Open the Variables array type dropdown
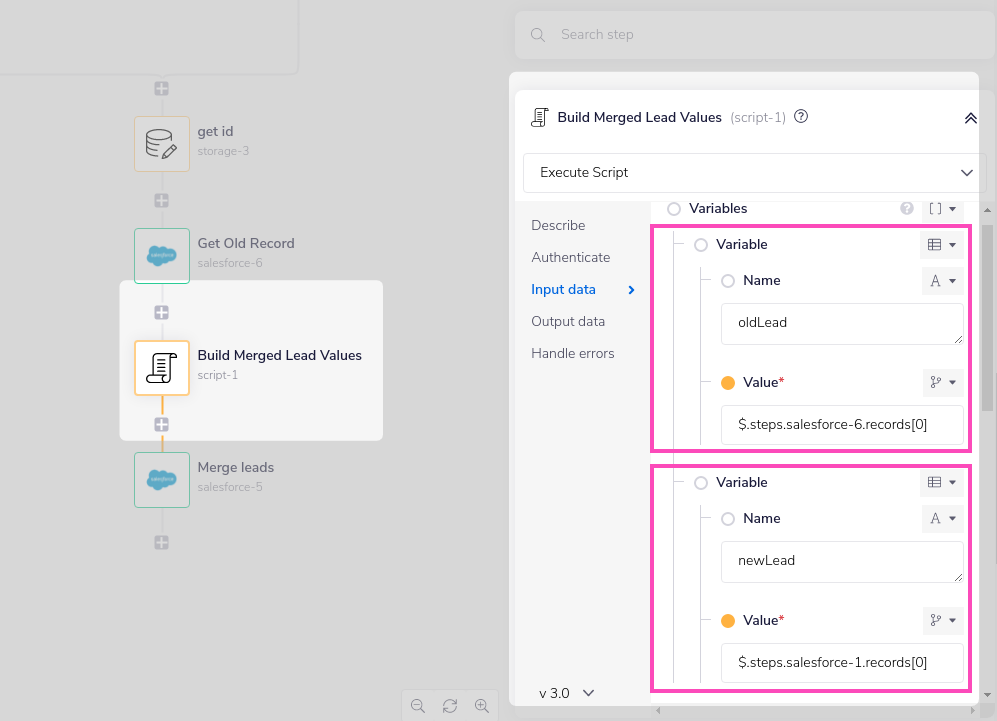The height and width of the screenshot is (721, 997). tap(942, 209)
